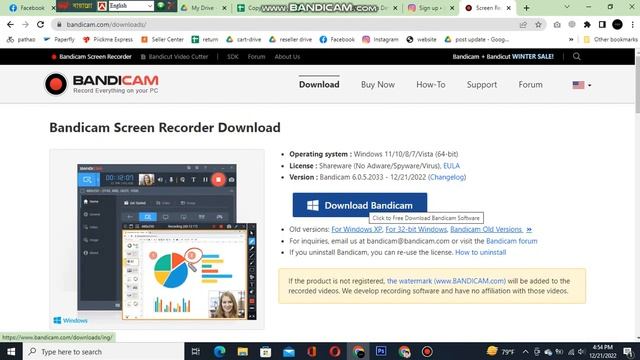Open the language flag dropdown
Viewport: 640px width, 360px height.
point(582,85)
